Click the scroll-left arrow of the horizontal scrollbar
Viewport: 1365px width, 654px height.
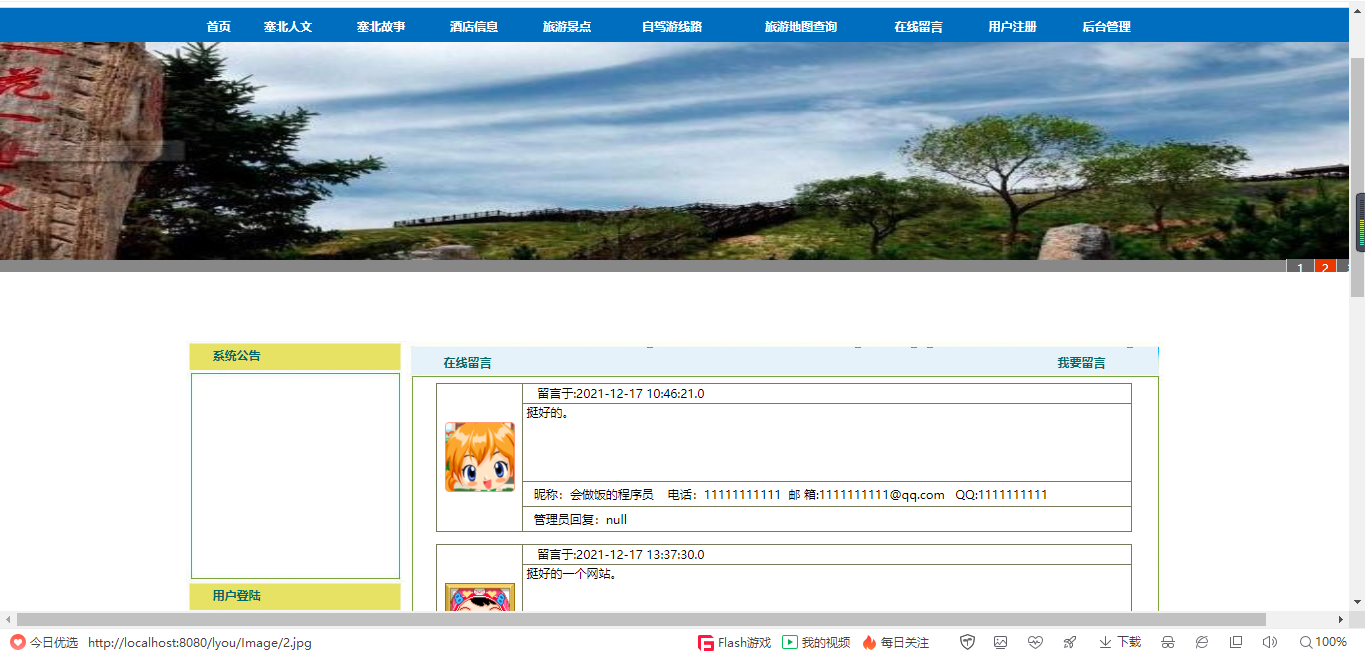coord(8,620)
